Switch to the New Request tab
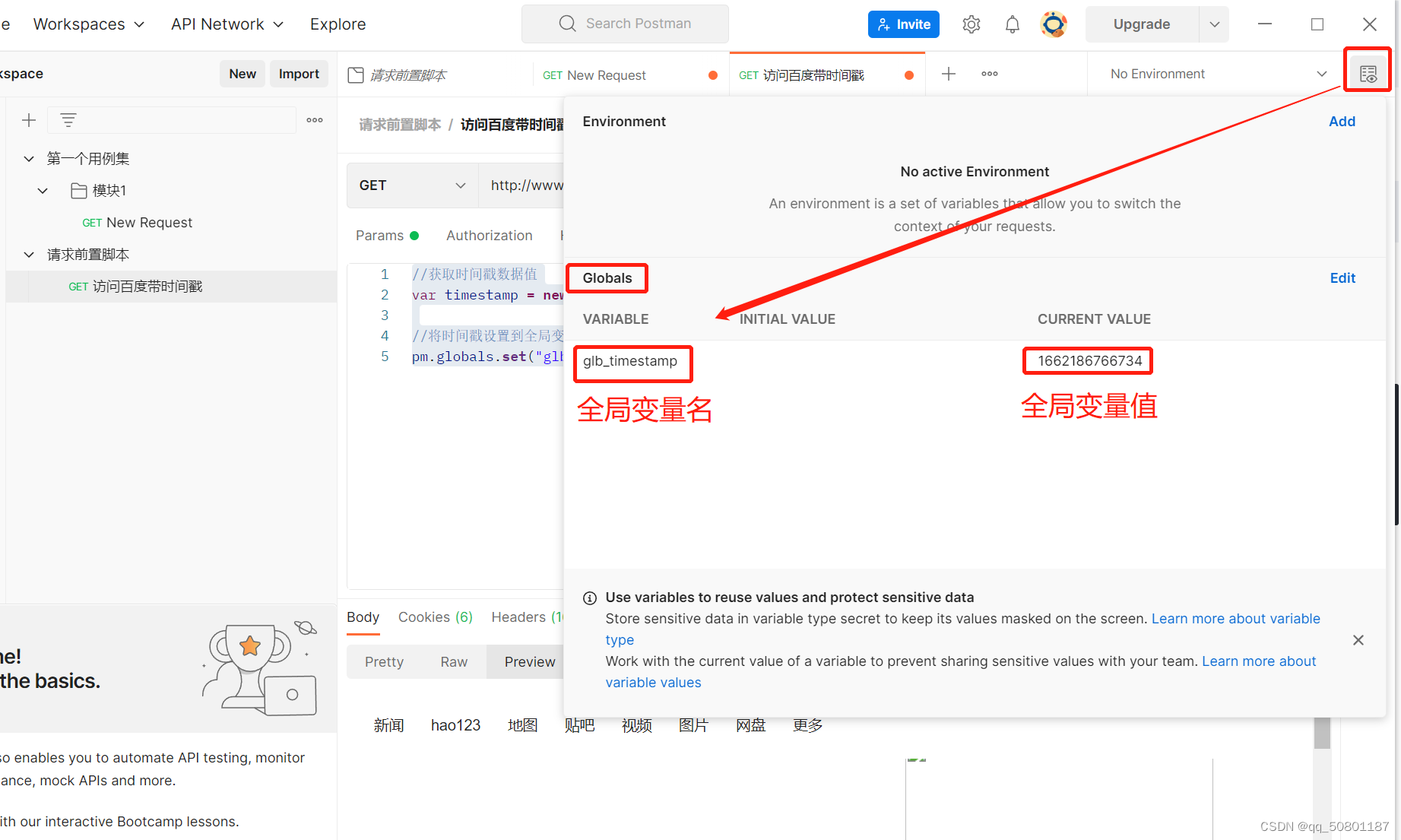The image size is (1401, 840). [630, 74]
